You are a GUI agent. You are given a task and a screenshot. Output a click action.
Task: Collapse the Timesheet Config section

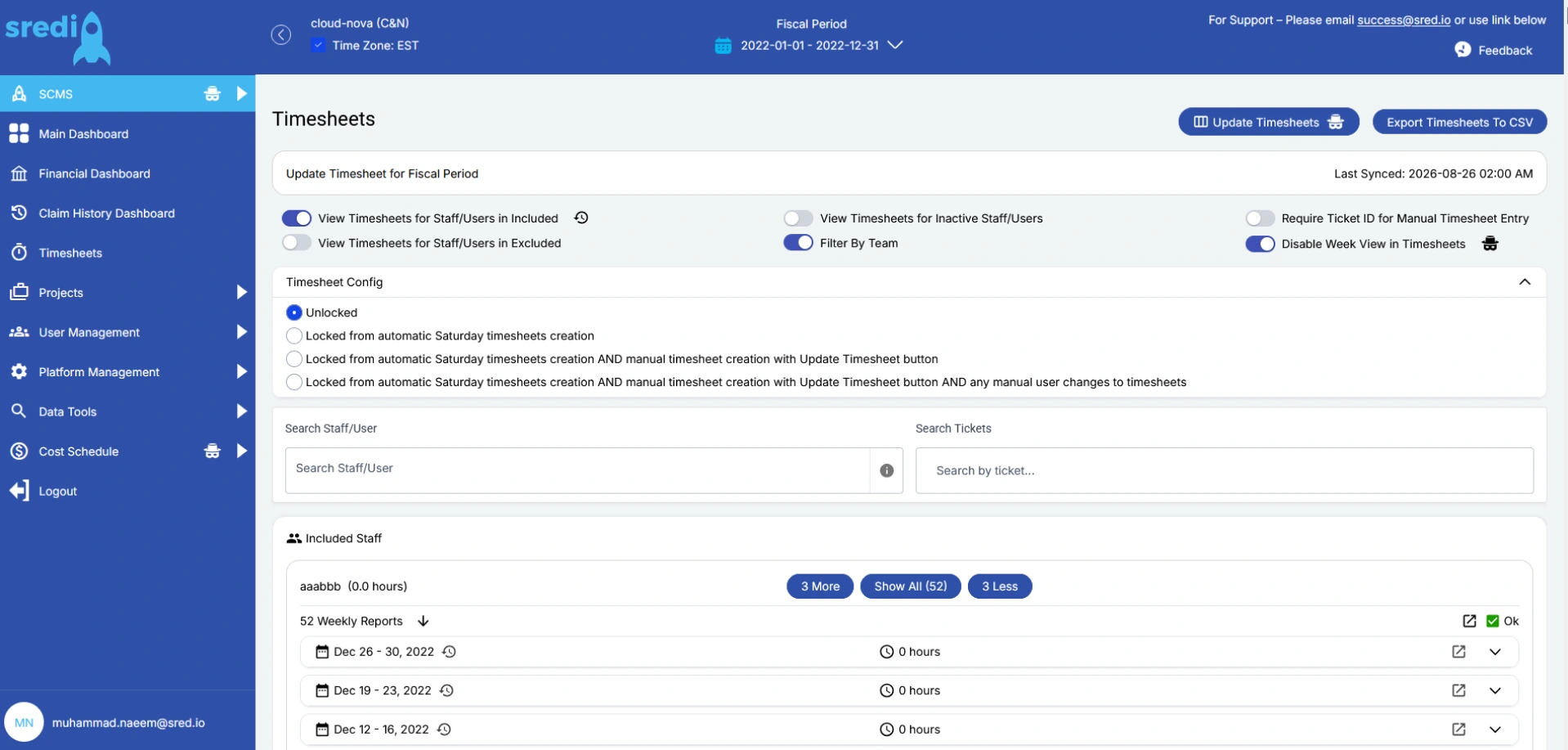pyautogui.click(x=1525, y=282)
